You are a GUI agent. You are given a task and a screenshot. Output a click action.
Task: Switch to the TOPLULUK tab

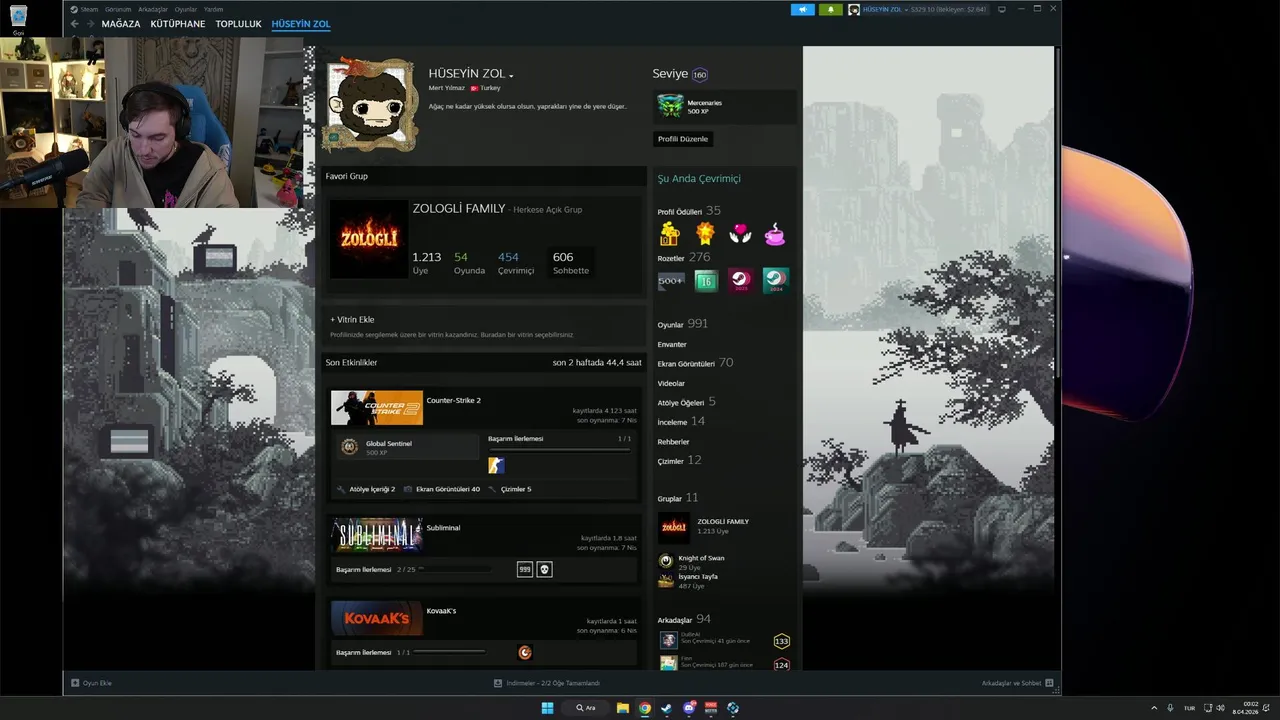click(x=238, y=24)
